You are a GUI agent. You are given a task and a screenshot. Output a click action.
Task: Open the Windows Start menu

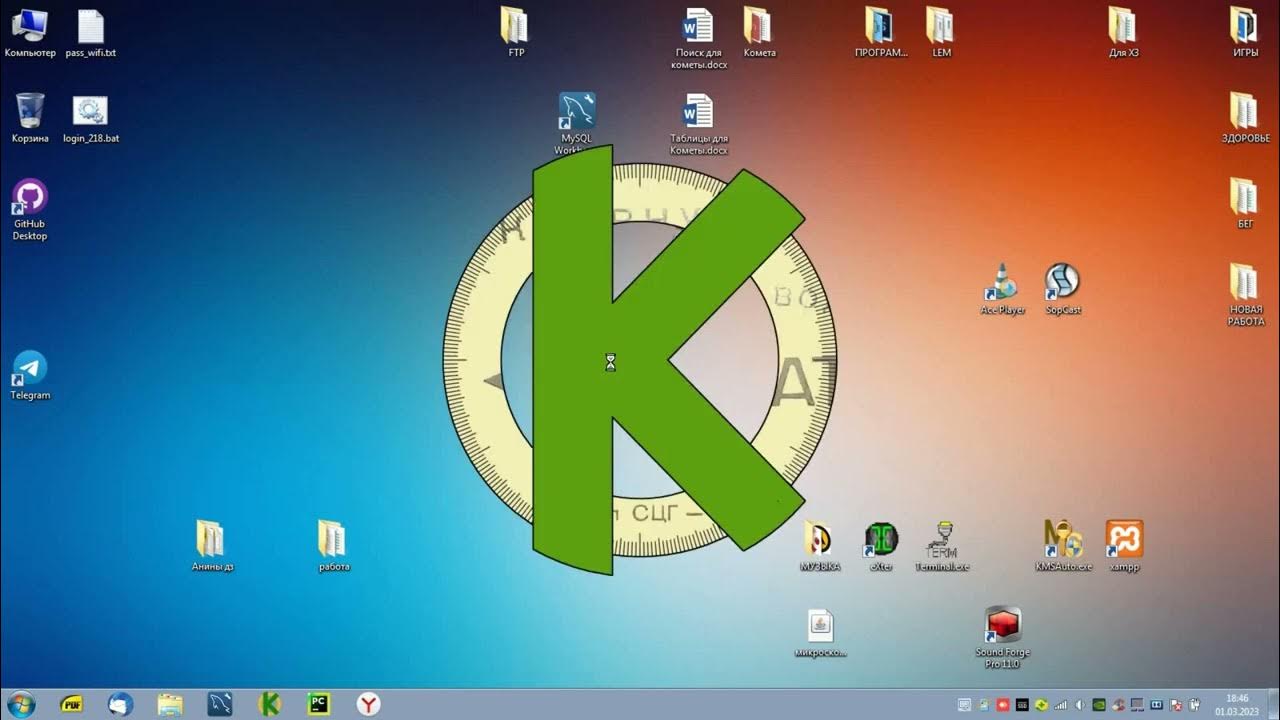pyautogui.click(x=20, y=704)
